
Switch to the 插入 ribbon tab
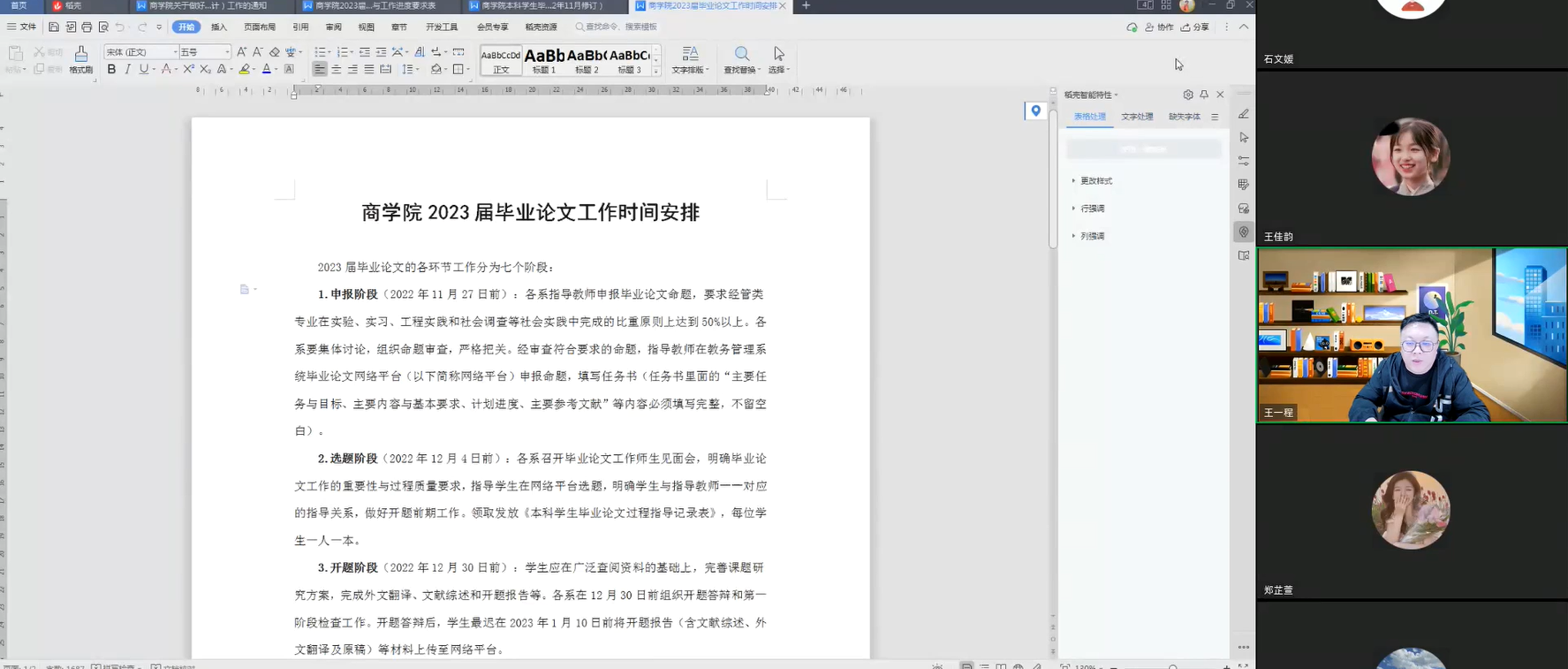click(219, 27)
